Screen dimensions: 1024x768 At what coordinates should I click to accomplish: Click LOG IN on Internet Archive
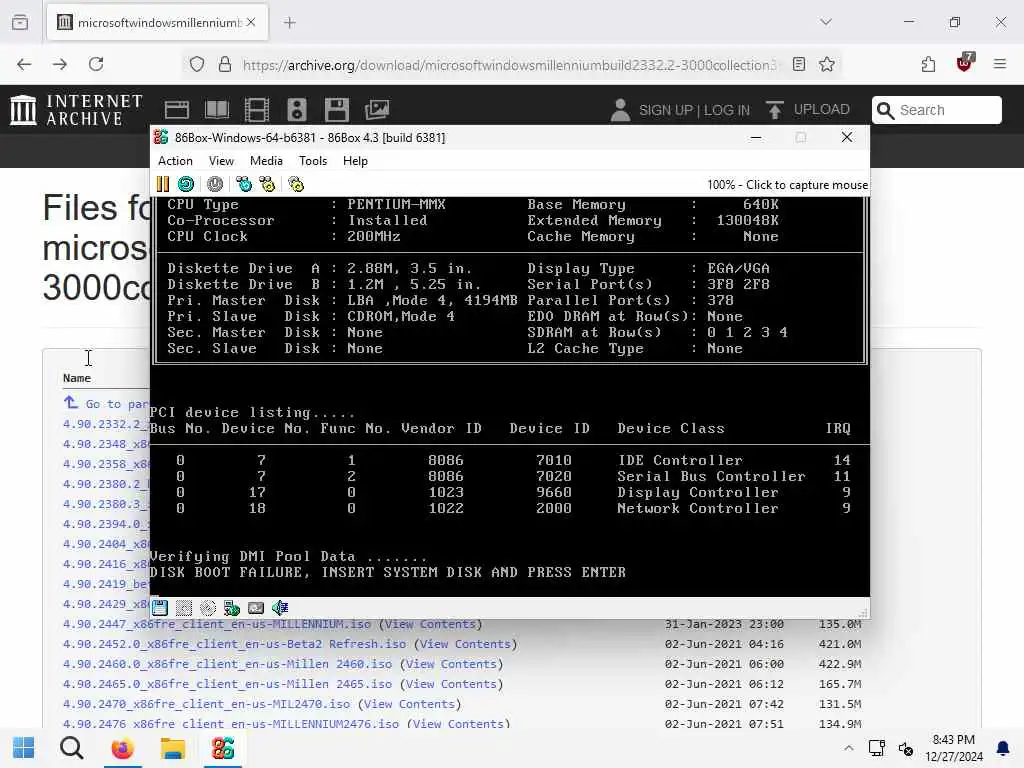tap(726, 110)
